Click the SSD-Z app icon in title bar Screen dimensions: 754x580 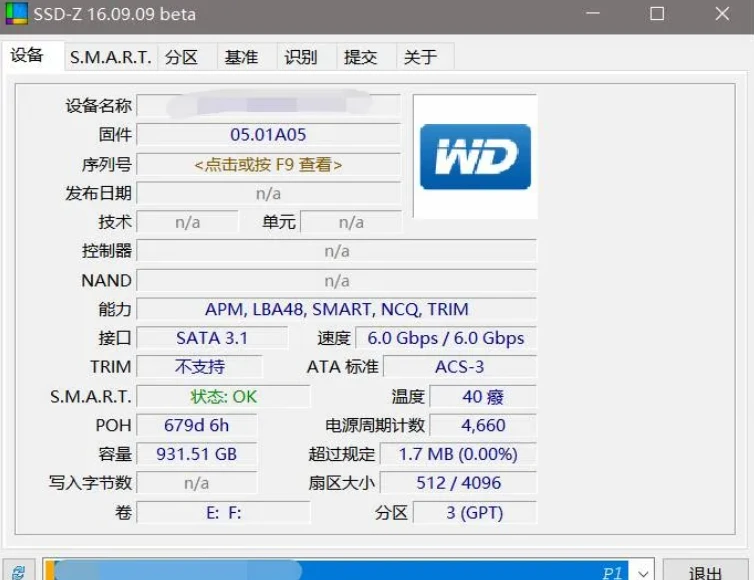pyautogui.click(x=17, y=14)
